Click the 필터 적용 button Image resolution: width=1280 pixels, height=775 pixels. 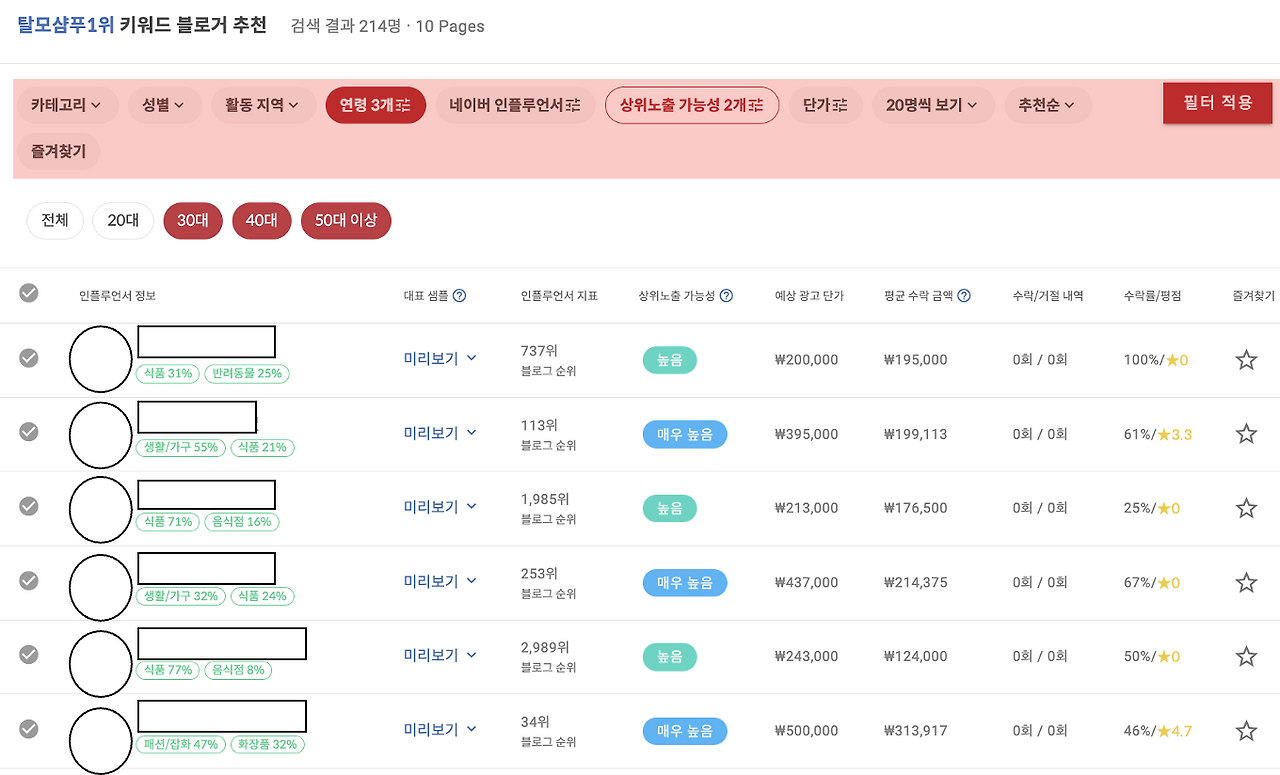1217,102
